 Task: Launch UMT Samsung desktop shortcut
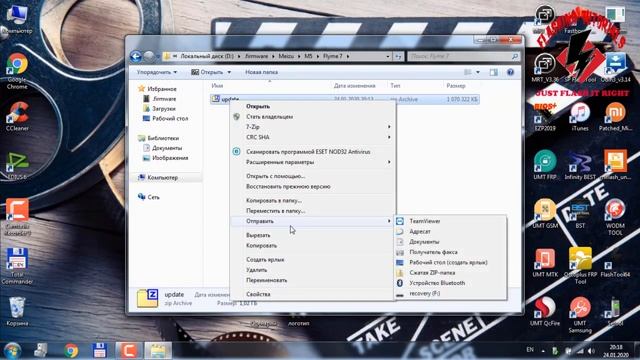pyautogui.click(x=580, y=315)
